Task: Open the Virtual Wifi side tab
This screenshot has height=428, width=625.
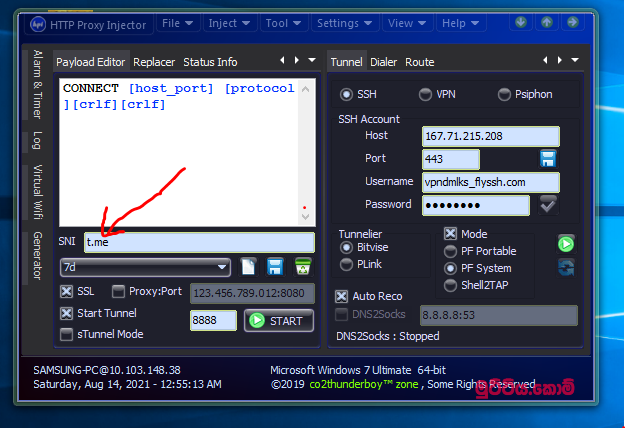Action: tap(37, 192)
